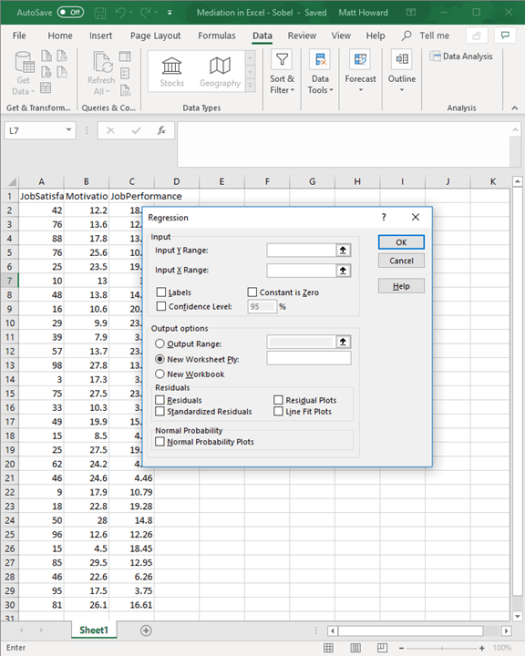This screenshot has width=525, height=656.
Task: Open Customize Quick Access Toolbar dropdown
Action: (x=169, y=13)
